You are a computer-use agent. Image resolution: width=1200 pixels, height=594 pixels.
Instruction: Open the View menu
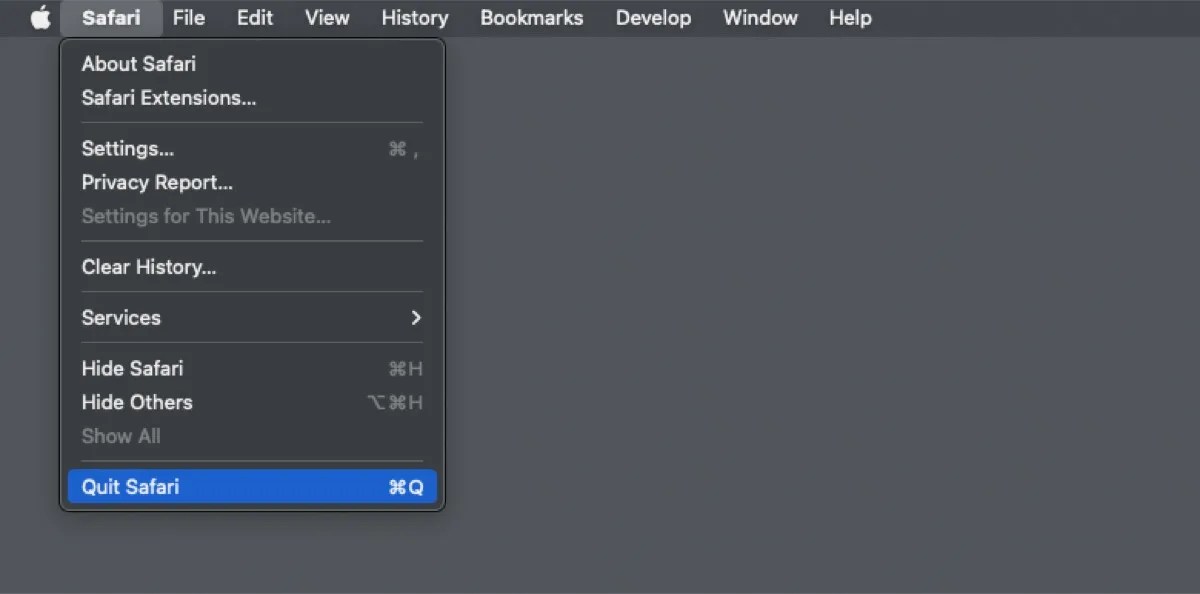[x=326, y=17]
